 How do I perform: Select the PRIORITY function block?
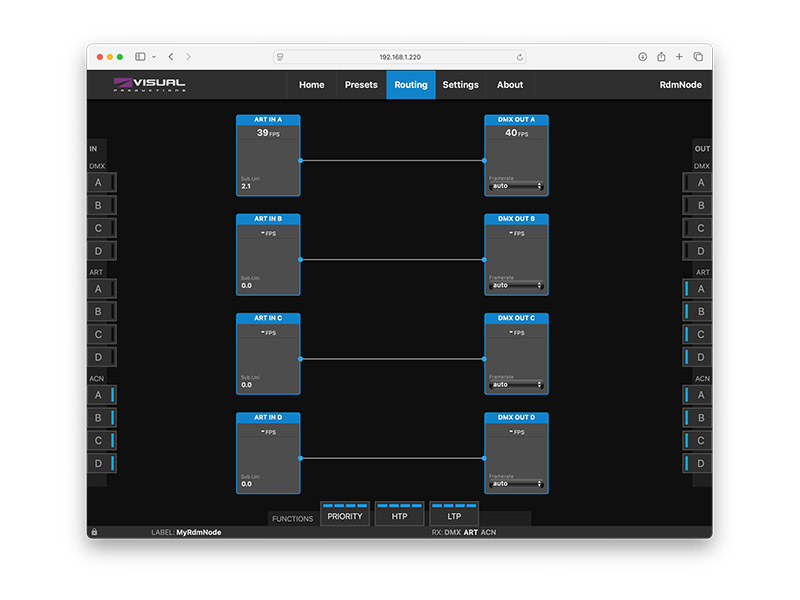[x=345, y=515]
